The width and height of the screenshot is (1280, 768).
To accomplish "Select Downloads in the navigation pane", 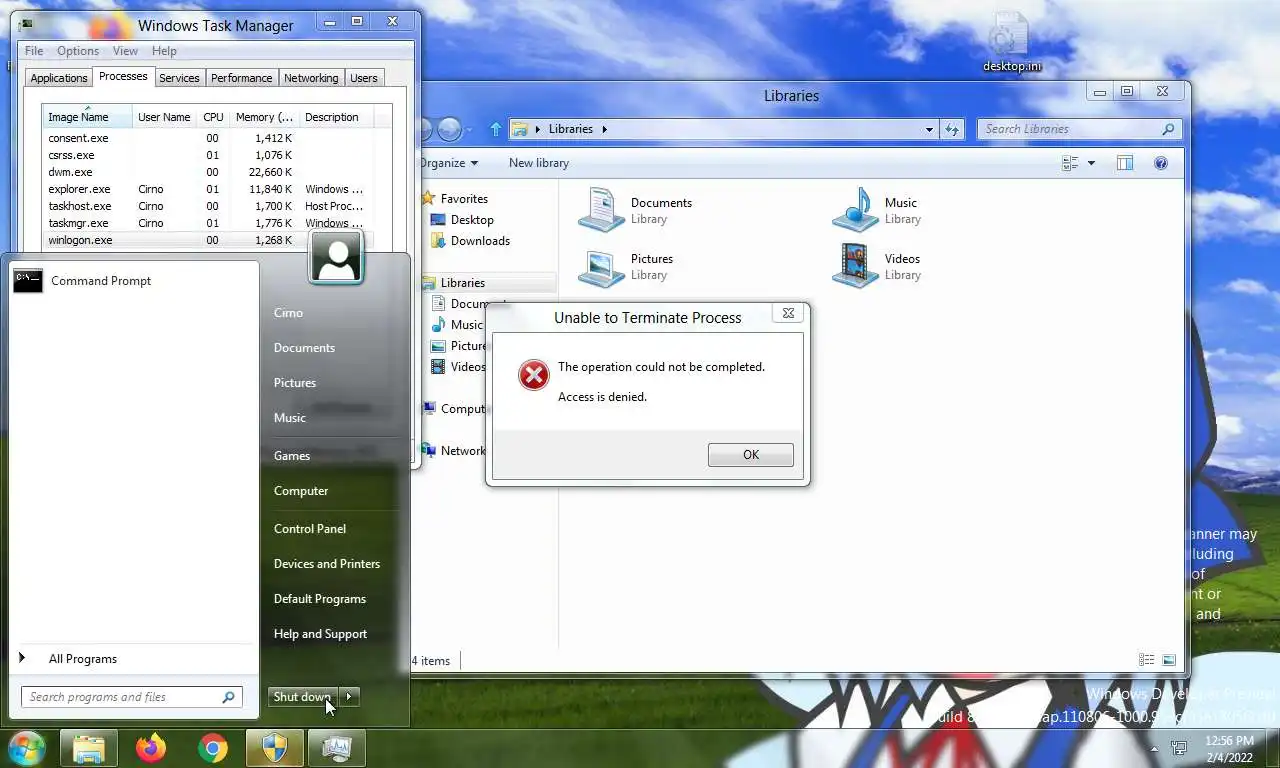I will pos(480,241).
